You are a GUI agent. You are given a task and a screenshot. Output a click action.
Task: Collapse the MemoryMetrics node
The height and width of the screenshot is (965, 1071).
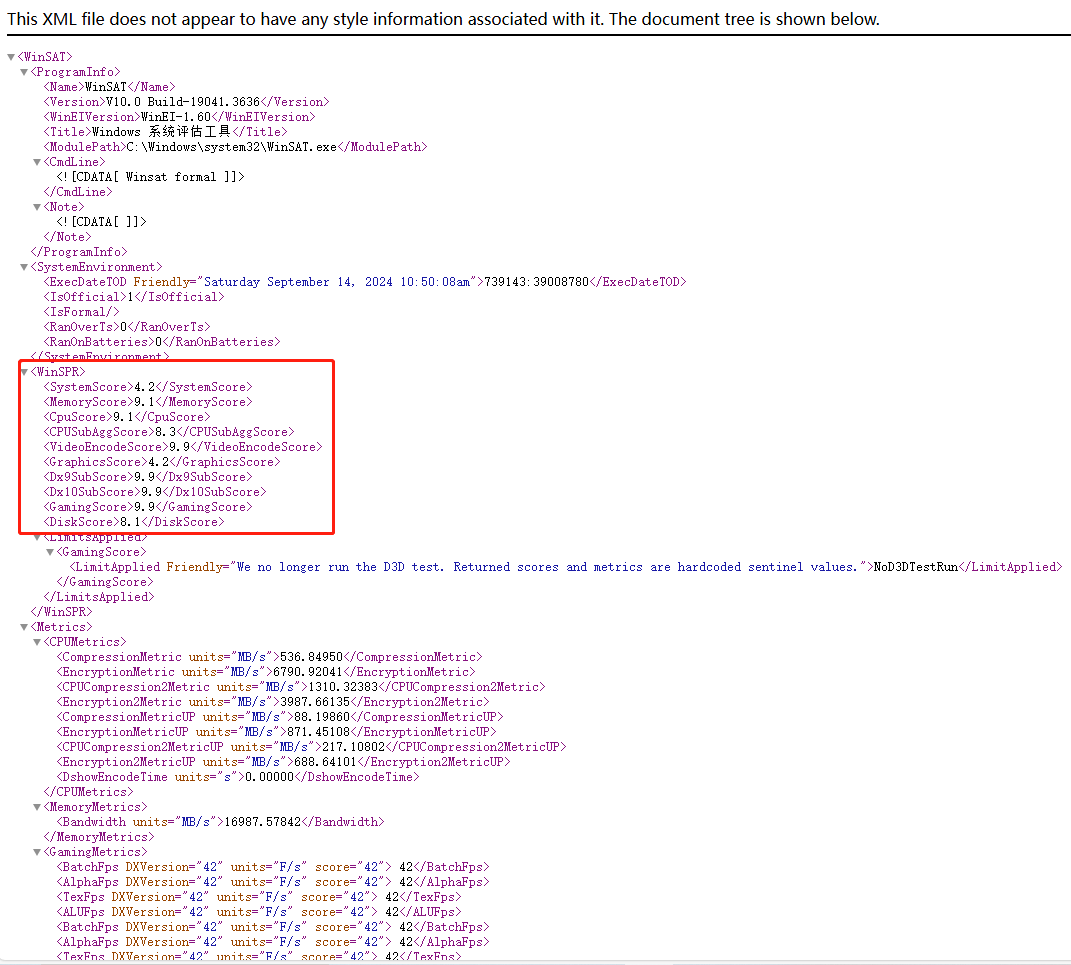tap(37, 807)
